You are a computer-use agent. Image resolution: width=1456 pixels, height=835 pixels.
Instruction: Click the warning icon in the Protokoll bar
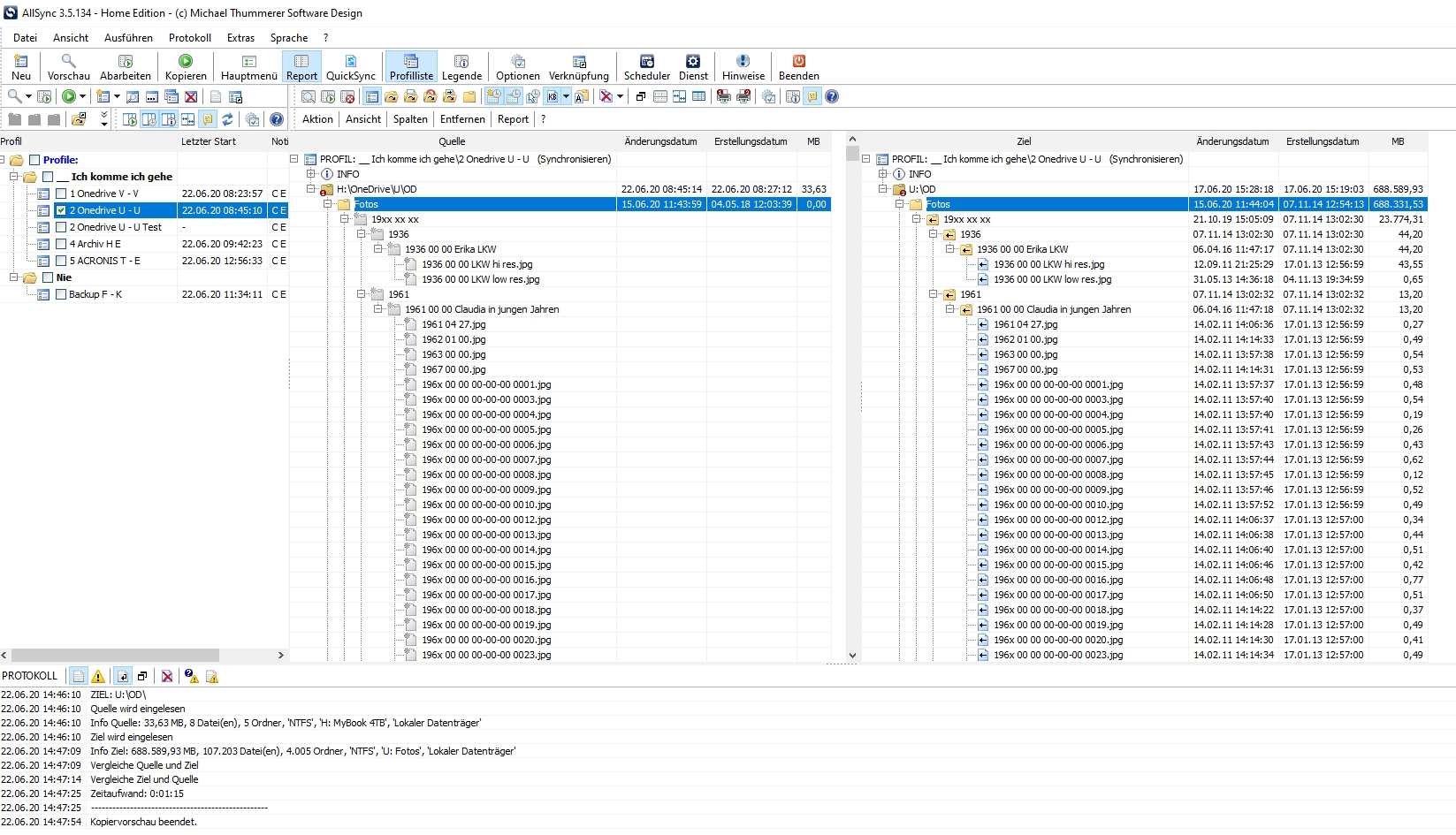point(98,676)
